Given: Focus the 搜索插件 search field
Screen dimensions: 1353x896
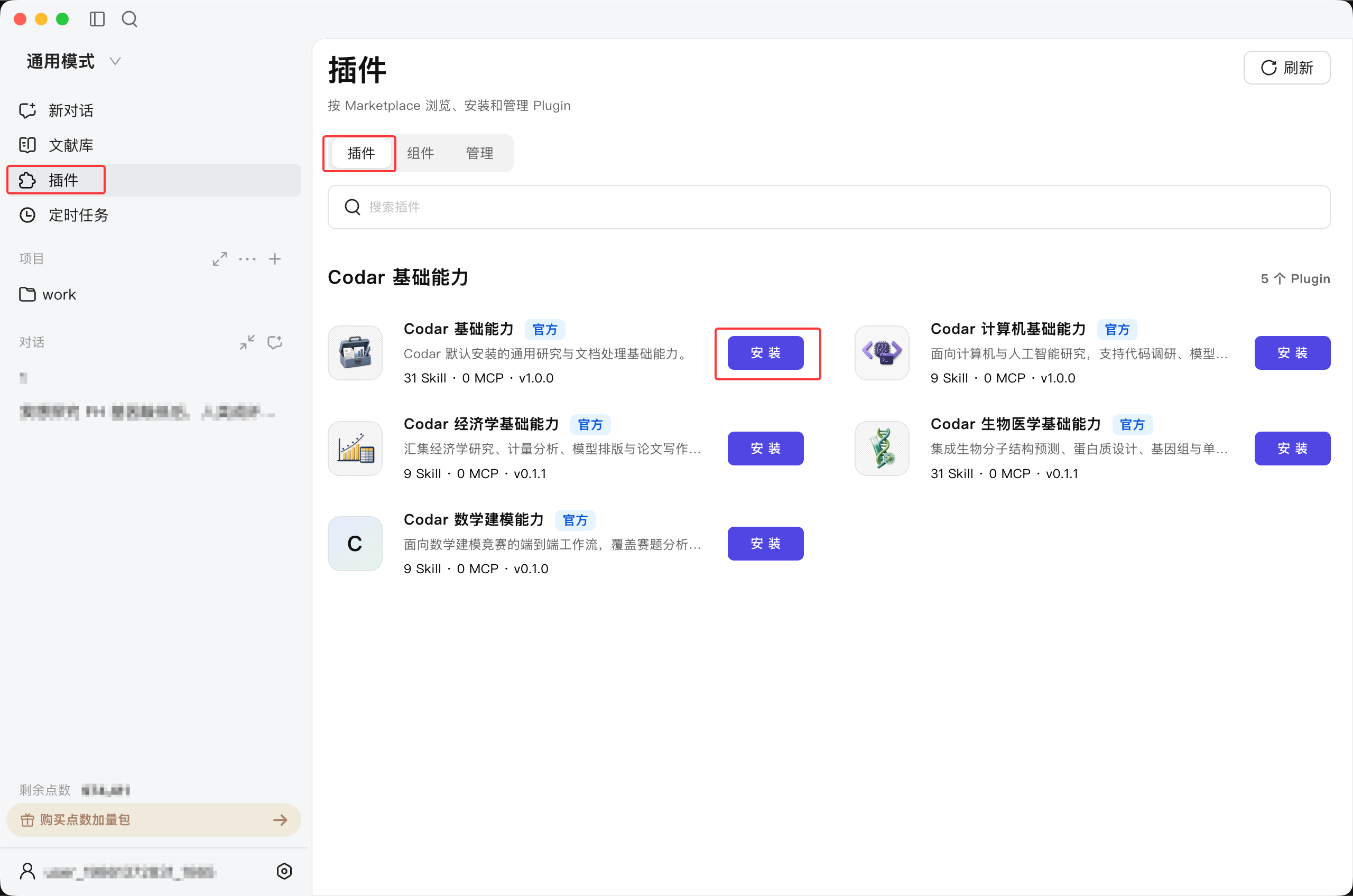Looking at the screenshot, I should coord(829,207).
